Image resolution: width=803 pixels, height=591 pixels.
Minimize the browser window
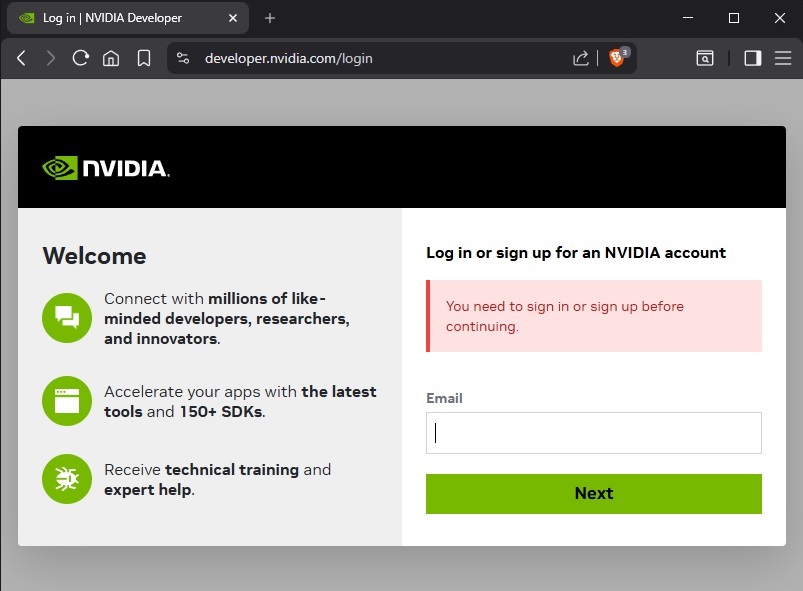(688, 18)
